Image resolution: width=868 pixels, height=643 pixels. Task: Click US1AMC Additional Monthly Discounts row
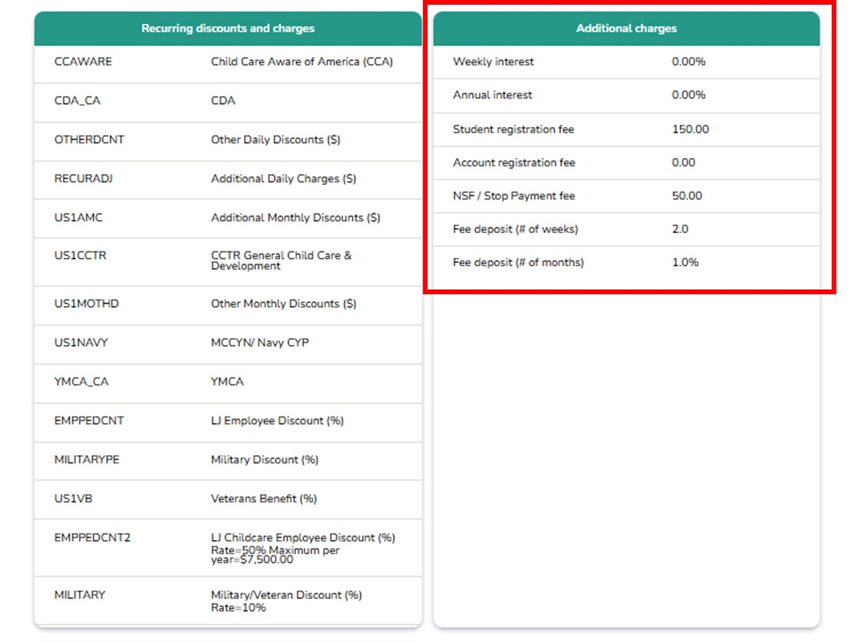pyautogui.click(x=228, y=217)
